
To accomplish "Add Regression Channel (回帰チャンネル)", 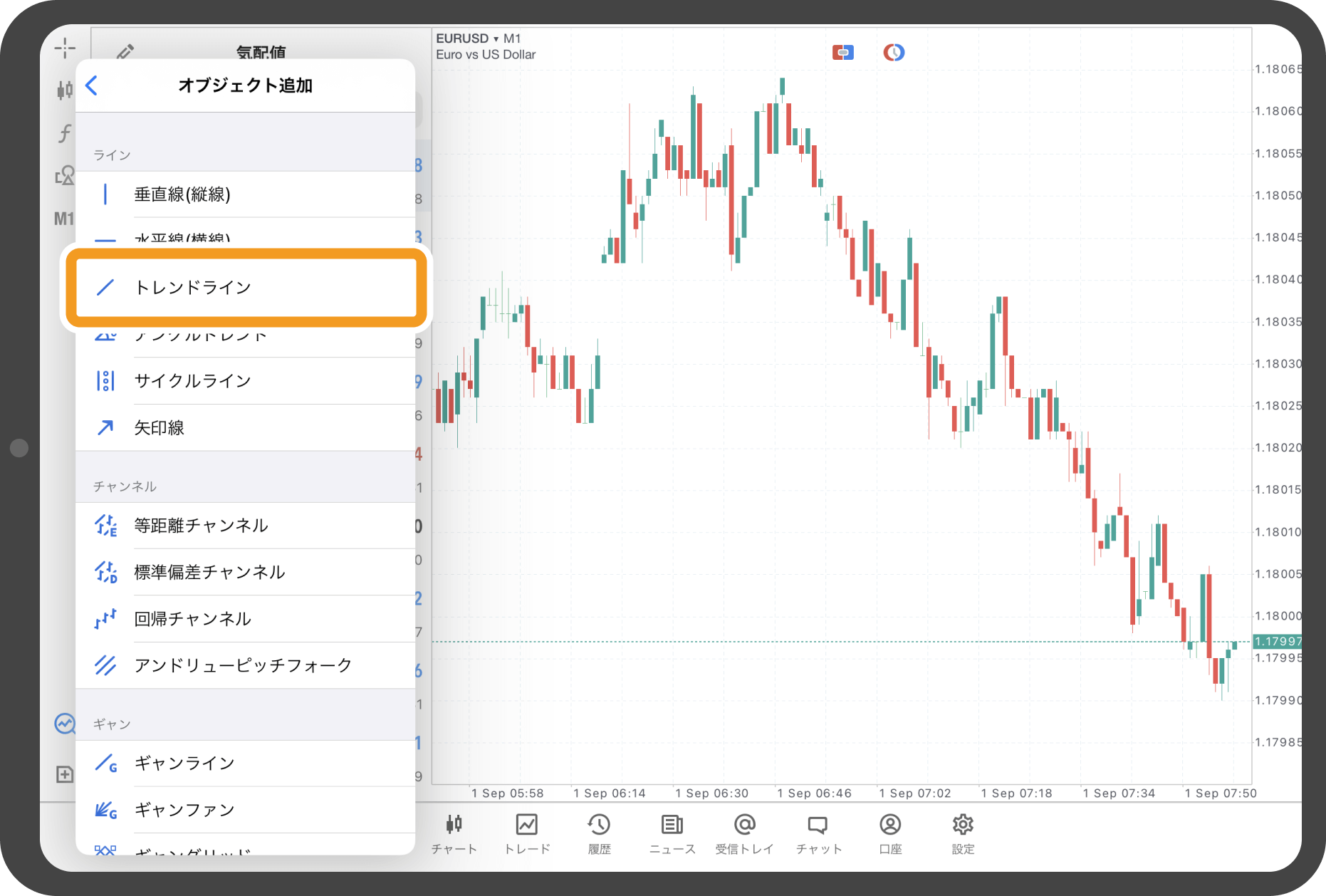I will 245,619.
